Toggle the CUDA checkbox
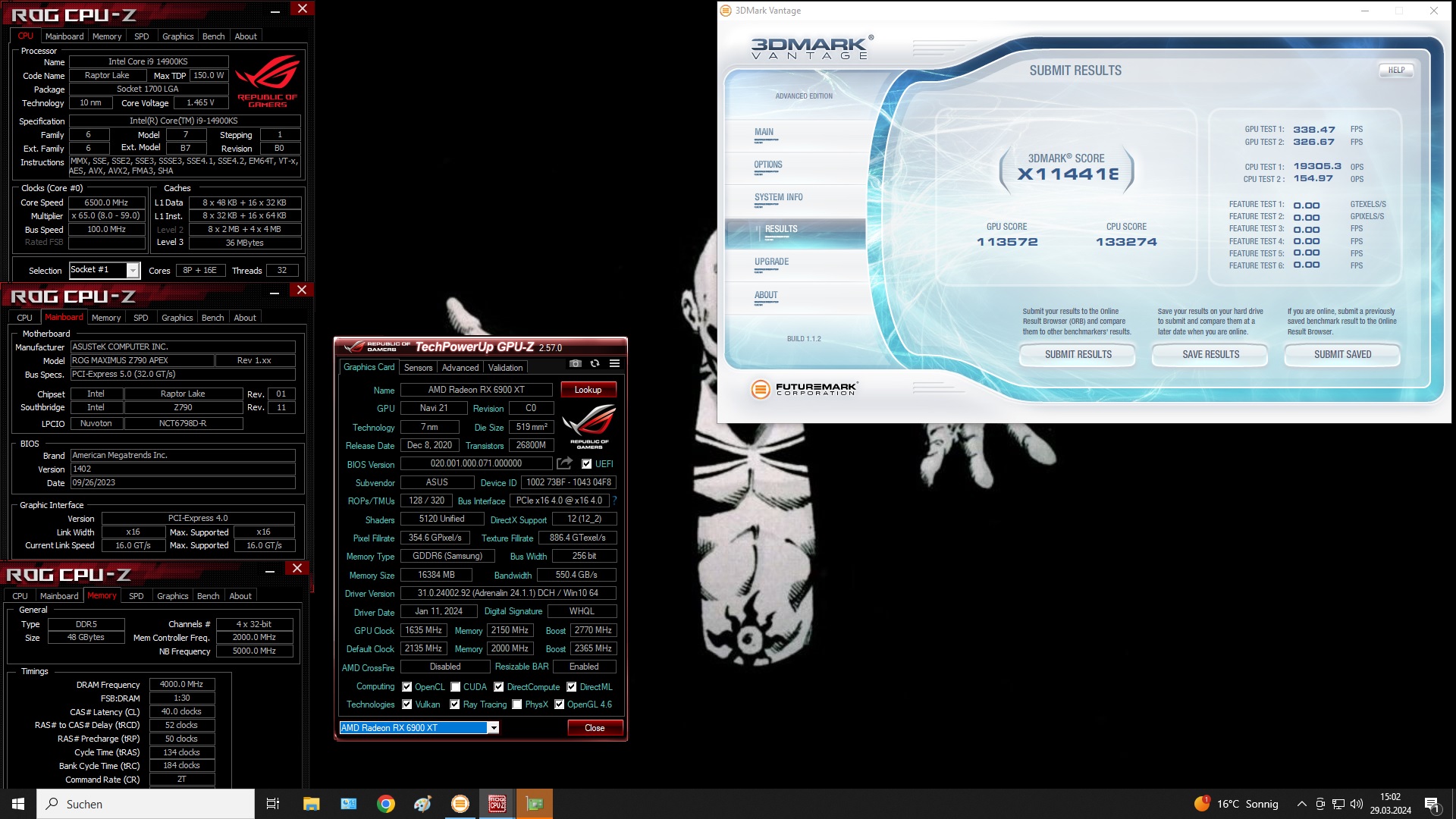 pyautogui.click(x=456, y=687)
